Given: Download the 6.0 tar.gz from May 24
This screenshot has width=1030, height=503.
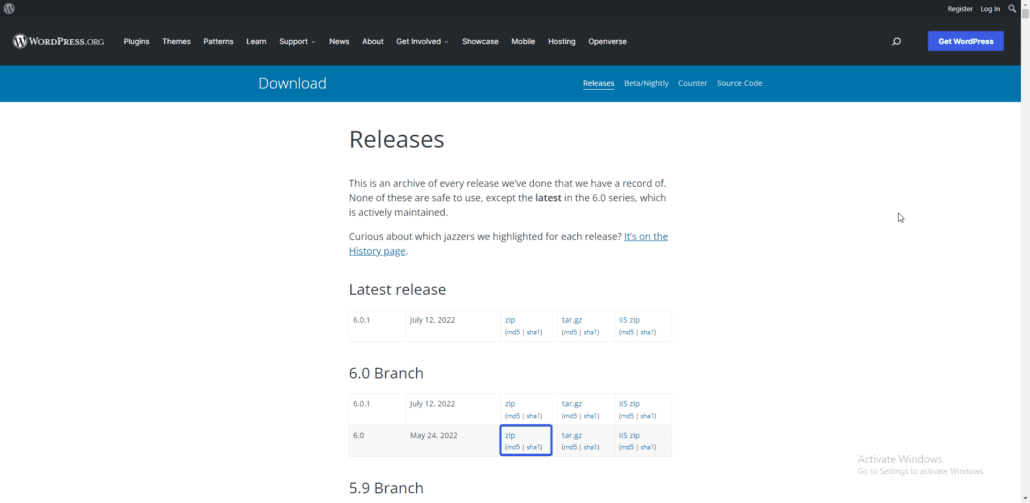Looking at the screenshot, I should (x=571, y=435).
